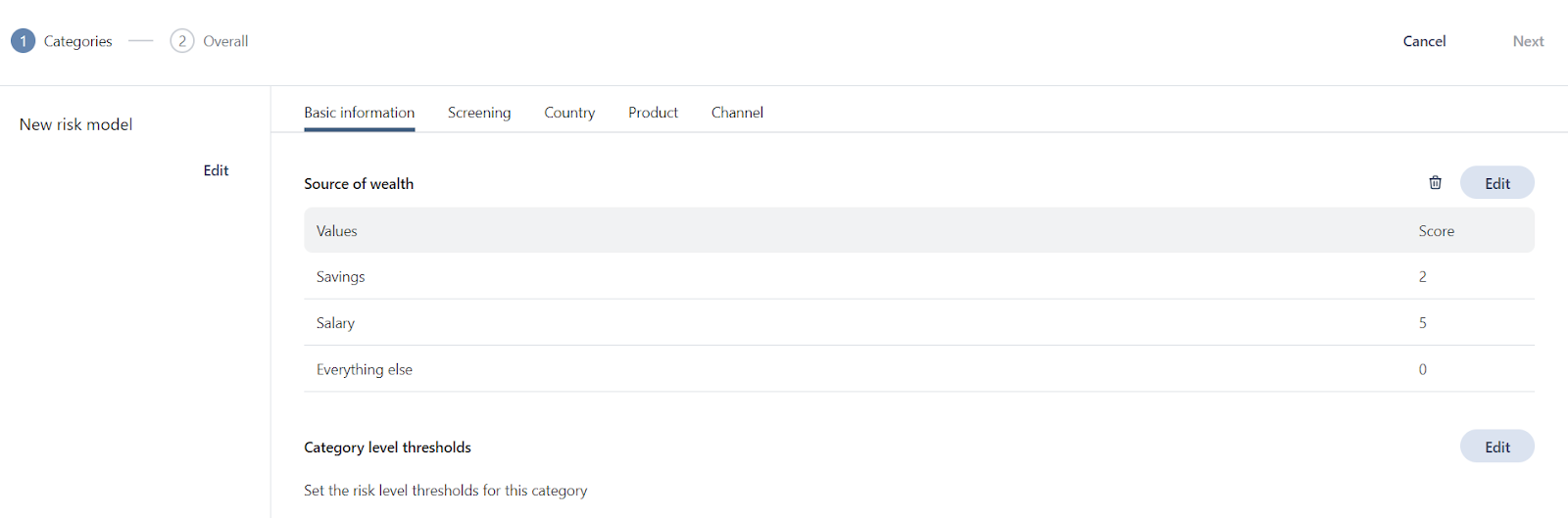Click the Values column header

coord(336,231)
